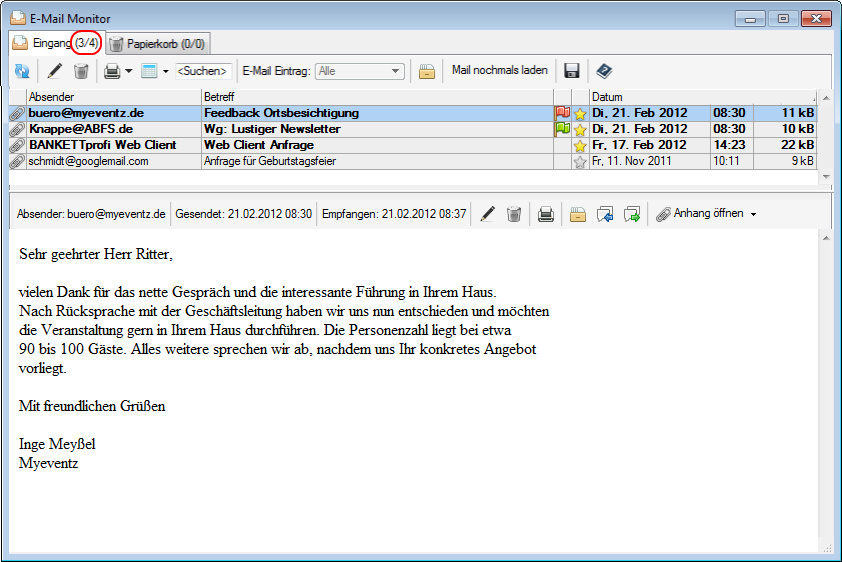Click the reply mail icon in the preview toolbar
Screen dimensions: 842x562
click(605, 214)
